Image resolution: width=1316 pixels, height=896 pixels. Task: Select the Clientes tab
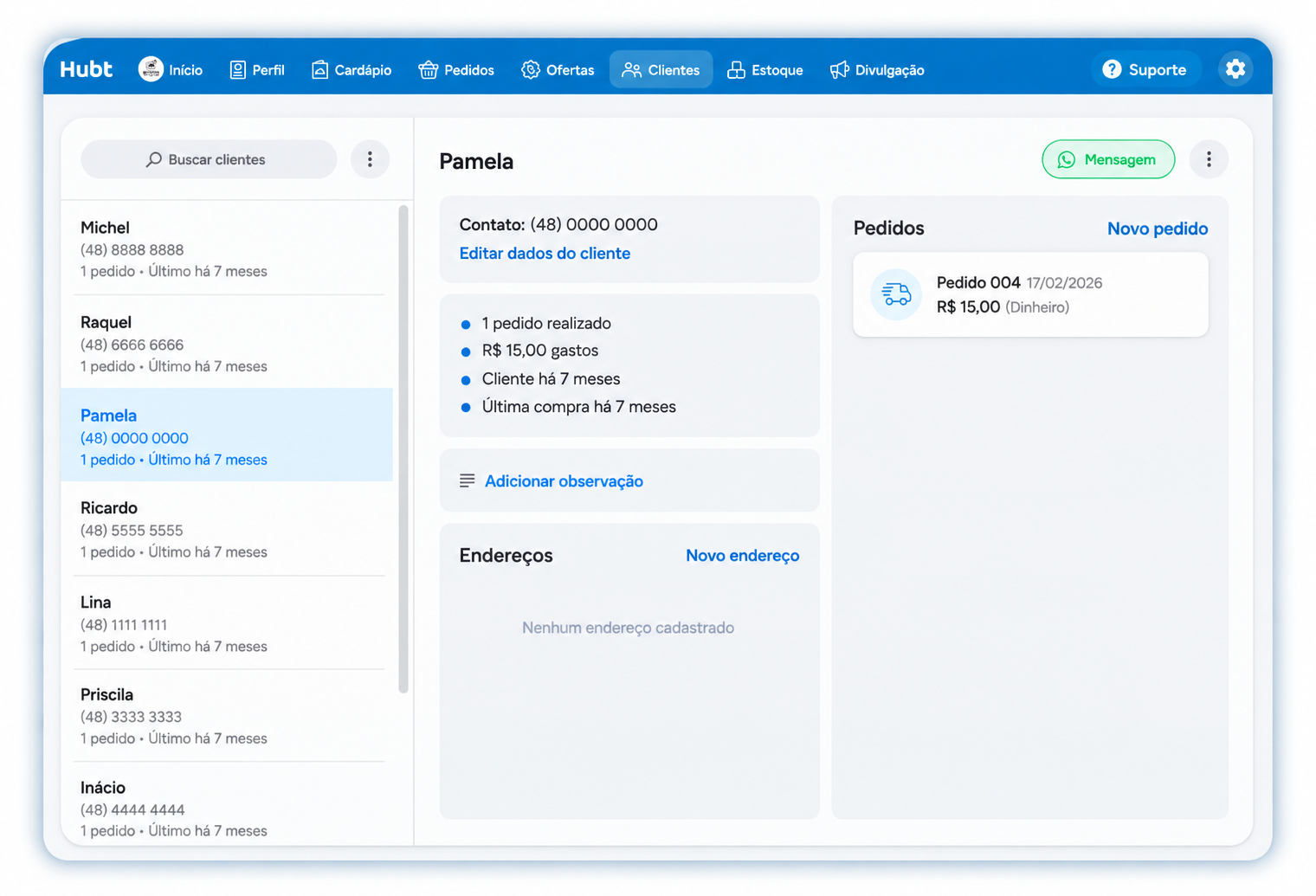[x=661, y=69]
